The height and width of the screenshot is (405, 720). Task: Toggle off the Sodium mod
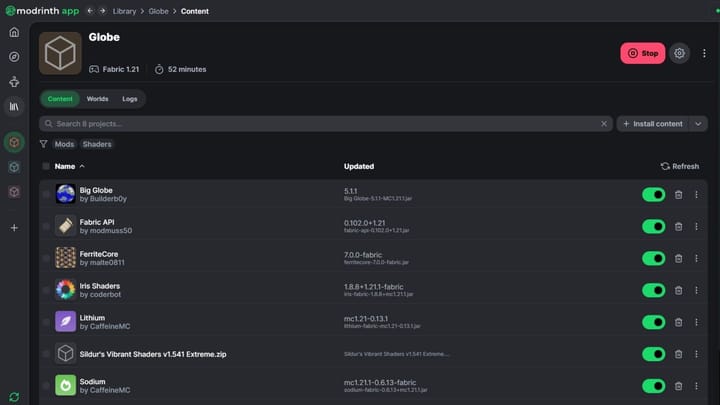tap(653, 386)
